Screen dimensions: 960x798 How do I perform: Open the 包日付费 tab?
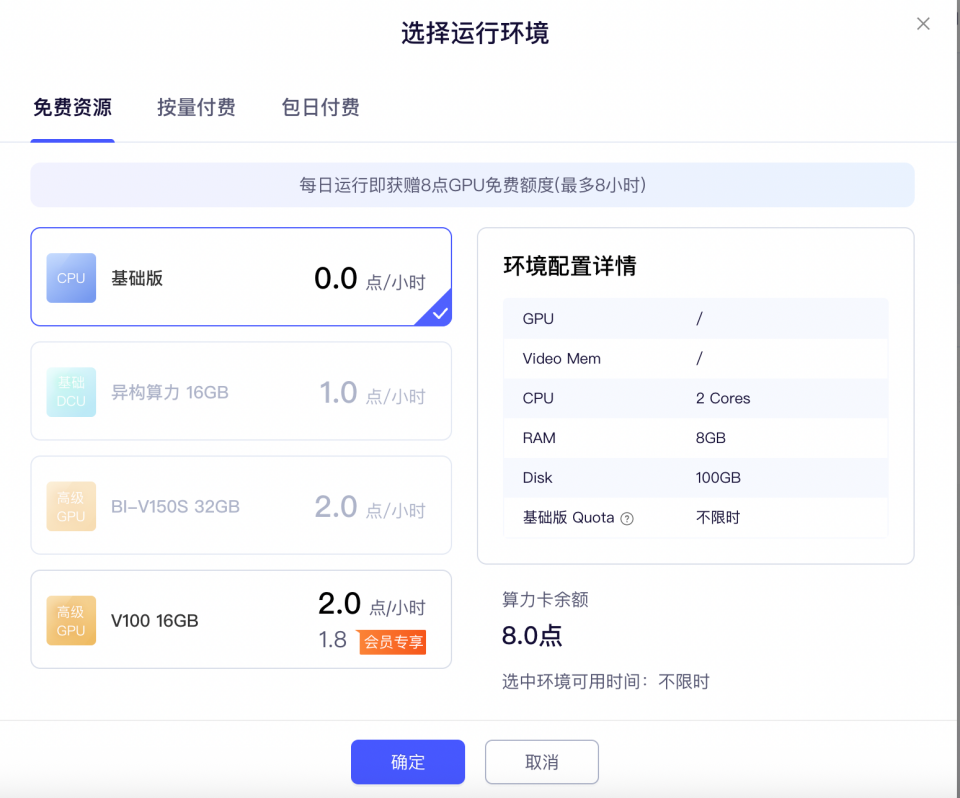tap(320, 108)
